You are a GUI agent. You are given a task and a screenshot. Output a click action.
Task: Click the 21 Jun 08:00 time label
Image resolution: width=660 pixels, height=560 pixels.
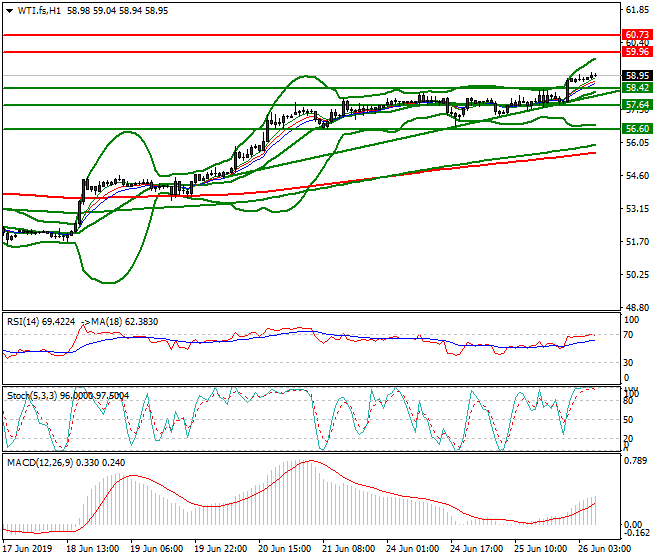pyautogui.click(x=349, y=549)
